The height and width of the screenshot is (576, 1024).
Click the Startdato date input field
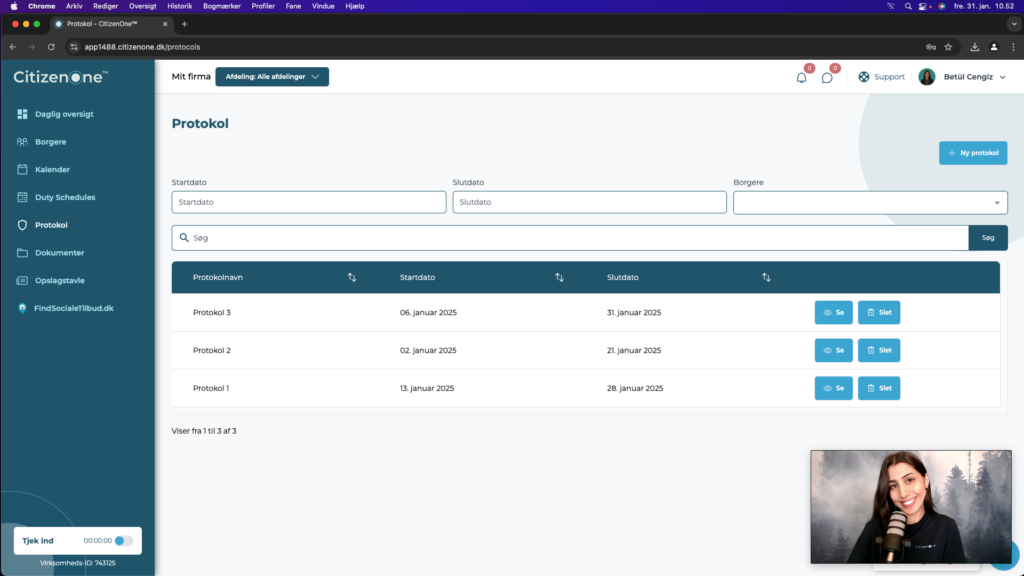click(309, 202)
